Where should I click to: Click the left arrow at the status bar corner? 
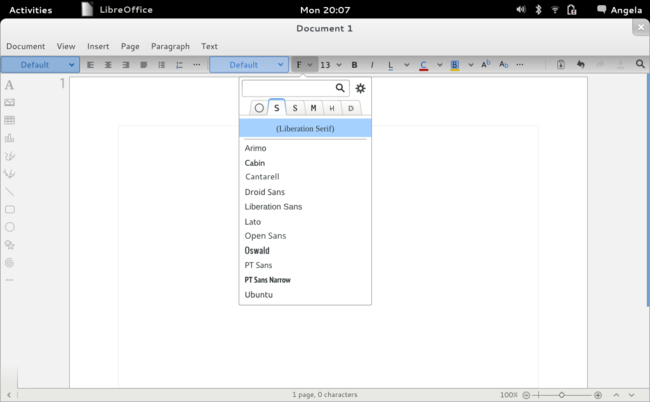point(9,395)
